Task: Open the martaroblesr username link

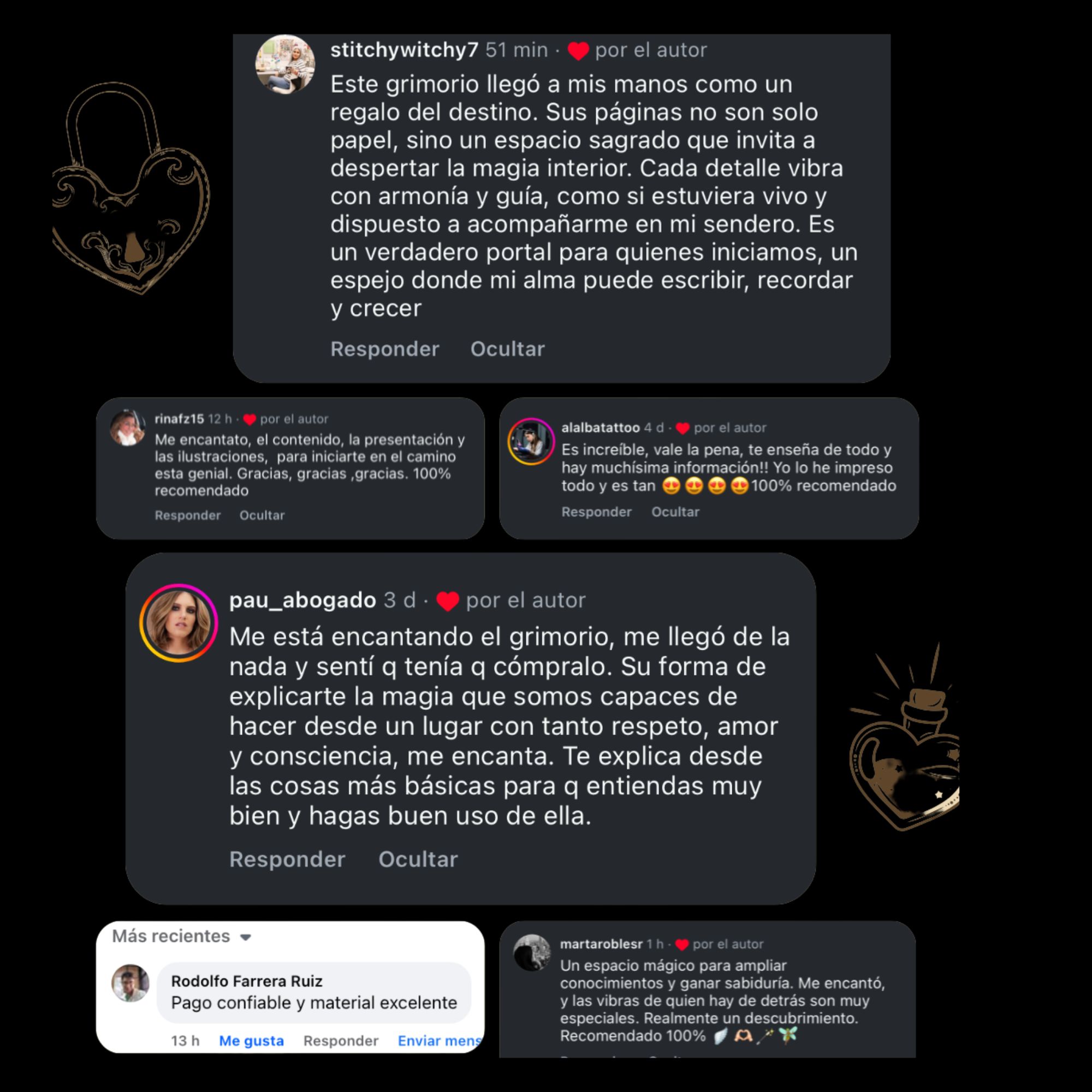Action: [x=601, y=944]
